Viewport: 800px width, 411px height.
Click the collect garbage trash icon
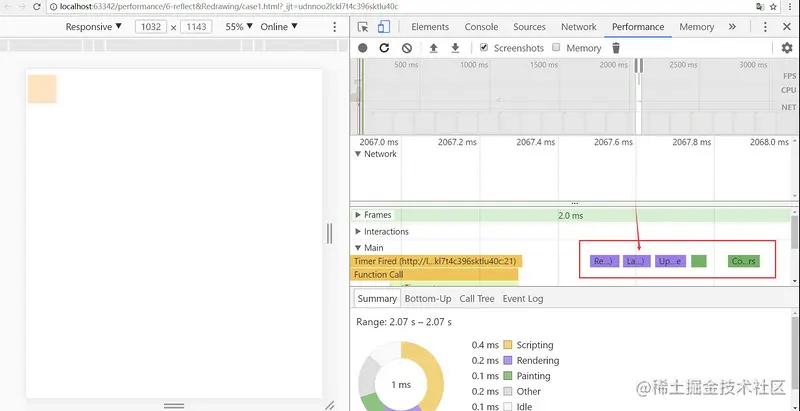(616, 48)
